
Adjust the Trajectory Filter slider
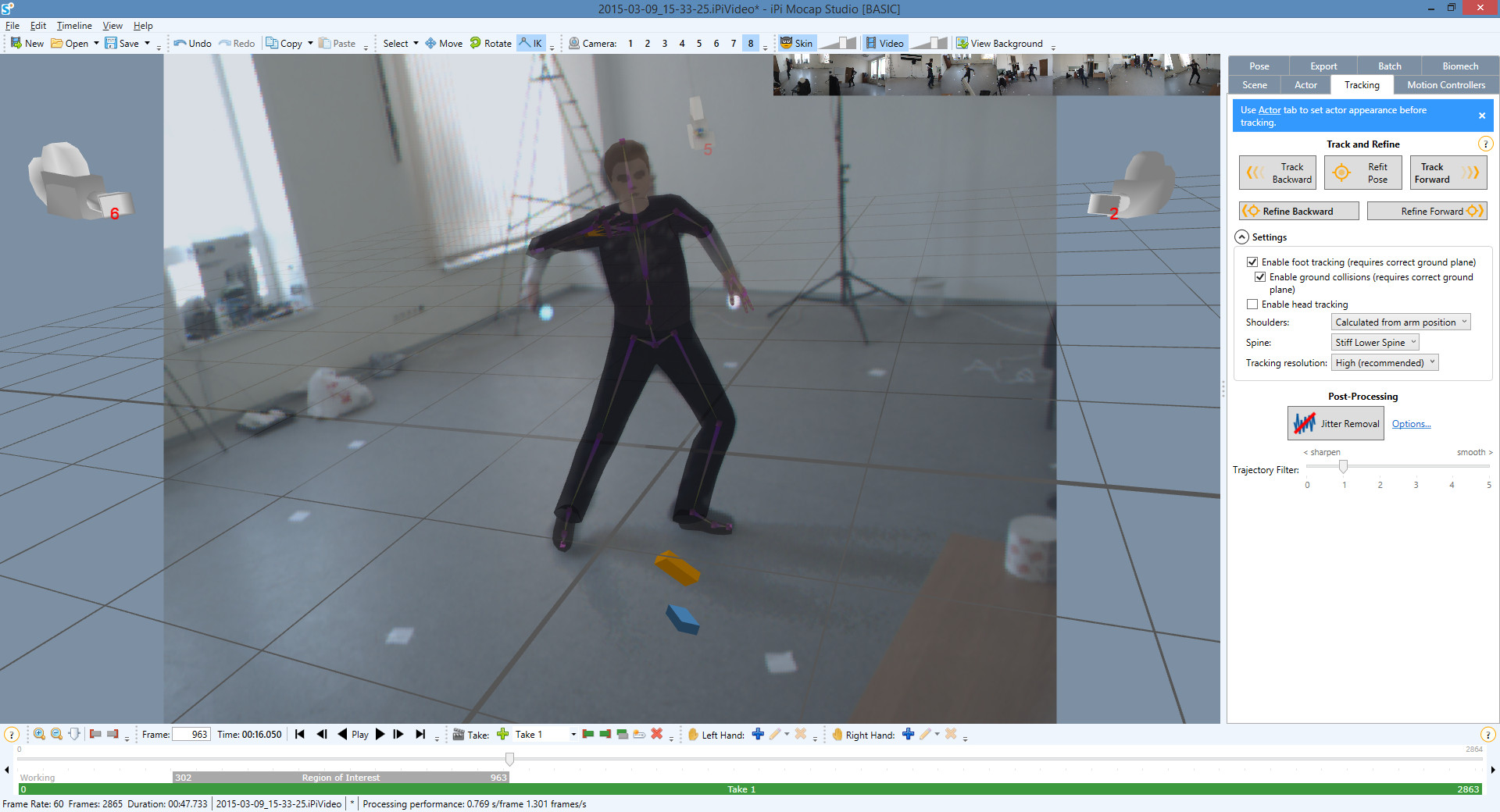pyautogui.click(x=1343, y=467)
